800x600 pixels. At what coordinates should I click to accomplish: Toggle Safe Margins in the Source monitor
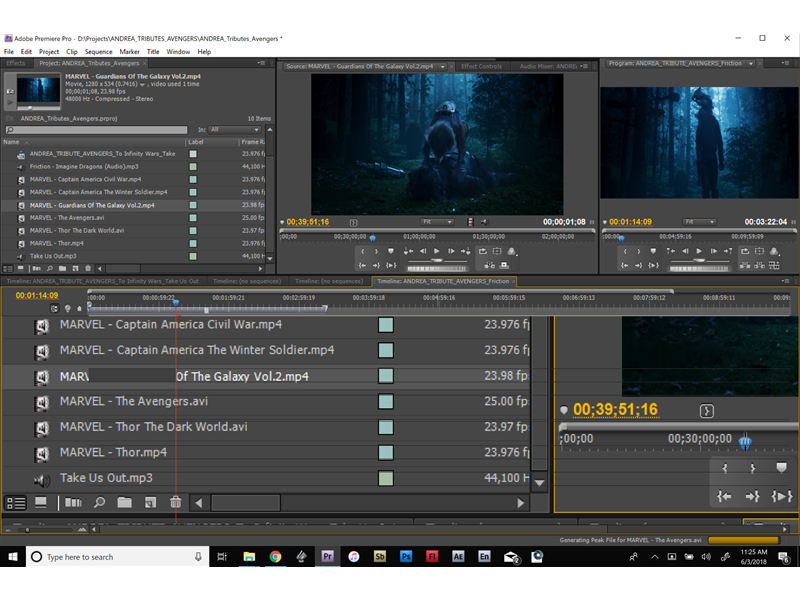coord(497,251)
